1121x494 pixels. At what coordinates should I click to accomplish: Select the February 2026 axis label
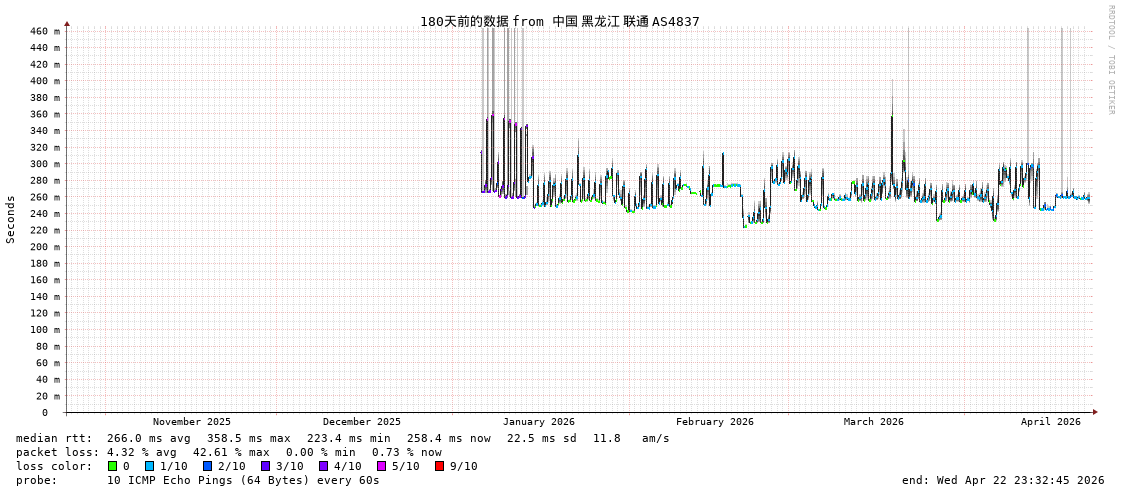[714, 422]
